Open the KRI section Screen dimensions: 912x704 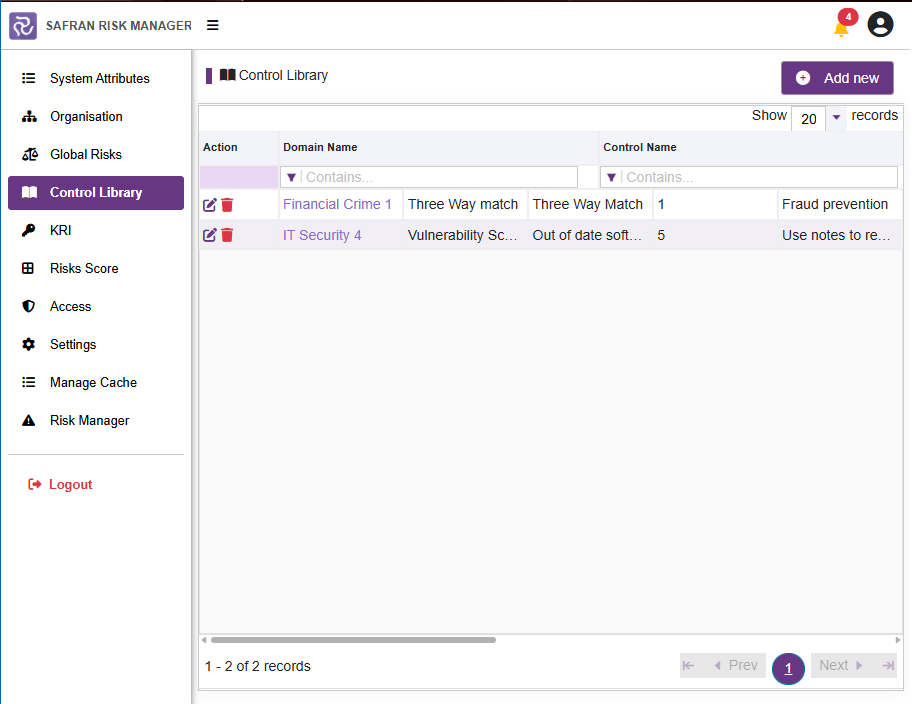96,230
